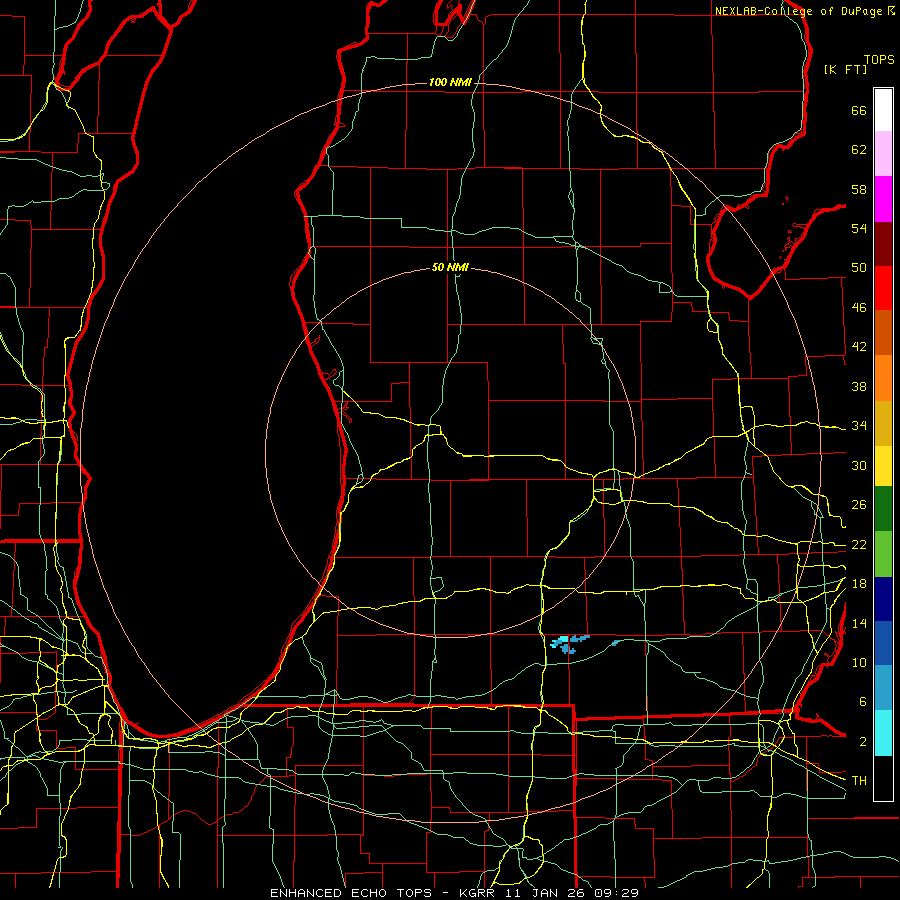900x900 pixels.
Task: Click the 34 value on the scale
Action: coord(859,426)
